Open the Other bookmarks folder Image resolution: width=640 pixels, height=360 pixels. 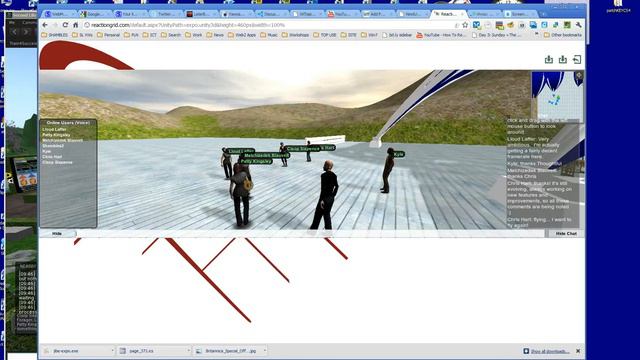pyautogui.click(x=563, y=35)
